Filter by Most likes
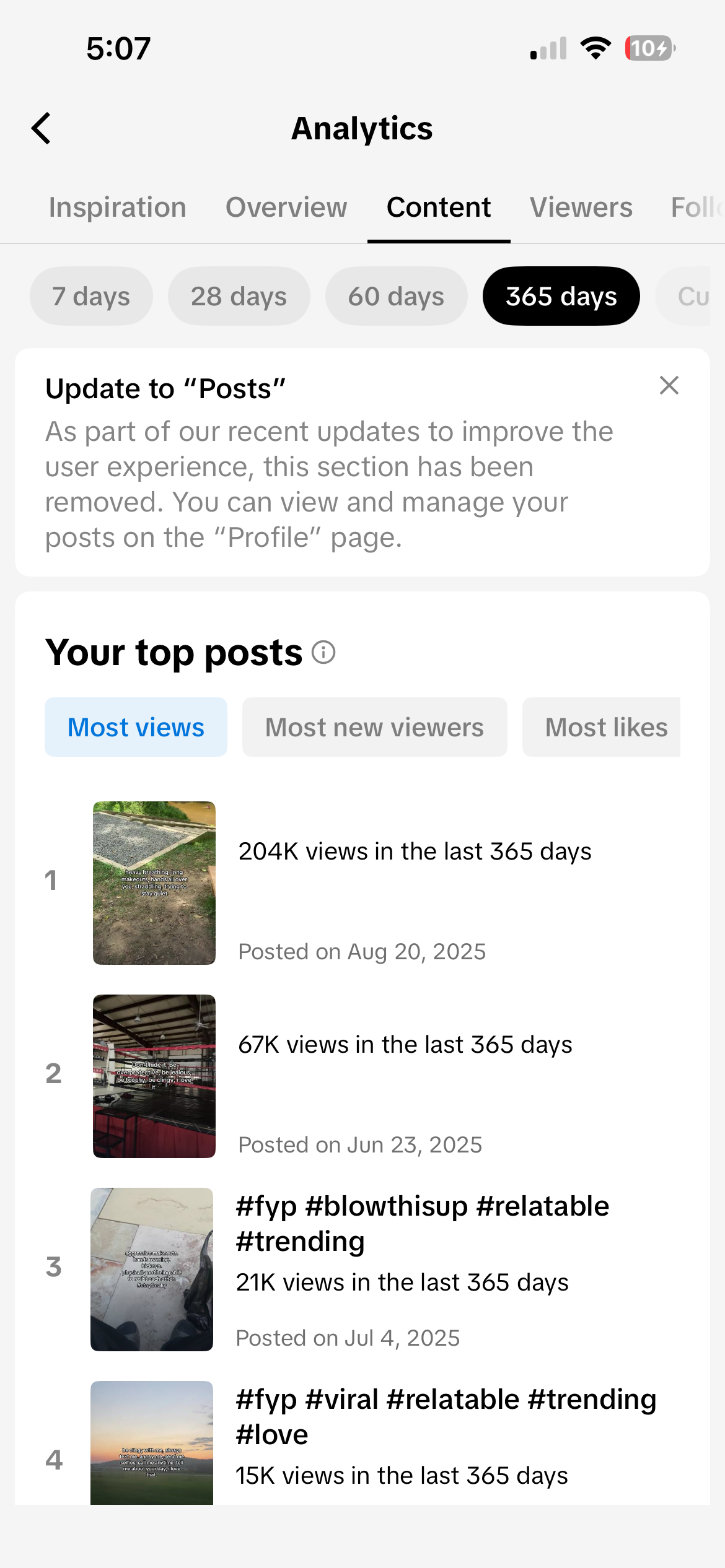Image resolution: width=725 pixels, height=1568 pixels. (x=602, y=727)
